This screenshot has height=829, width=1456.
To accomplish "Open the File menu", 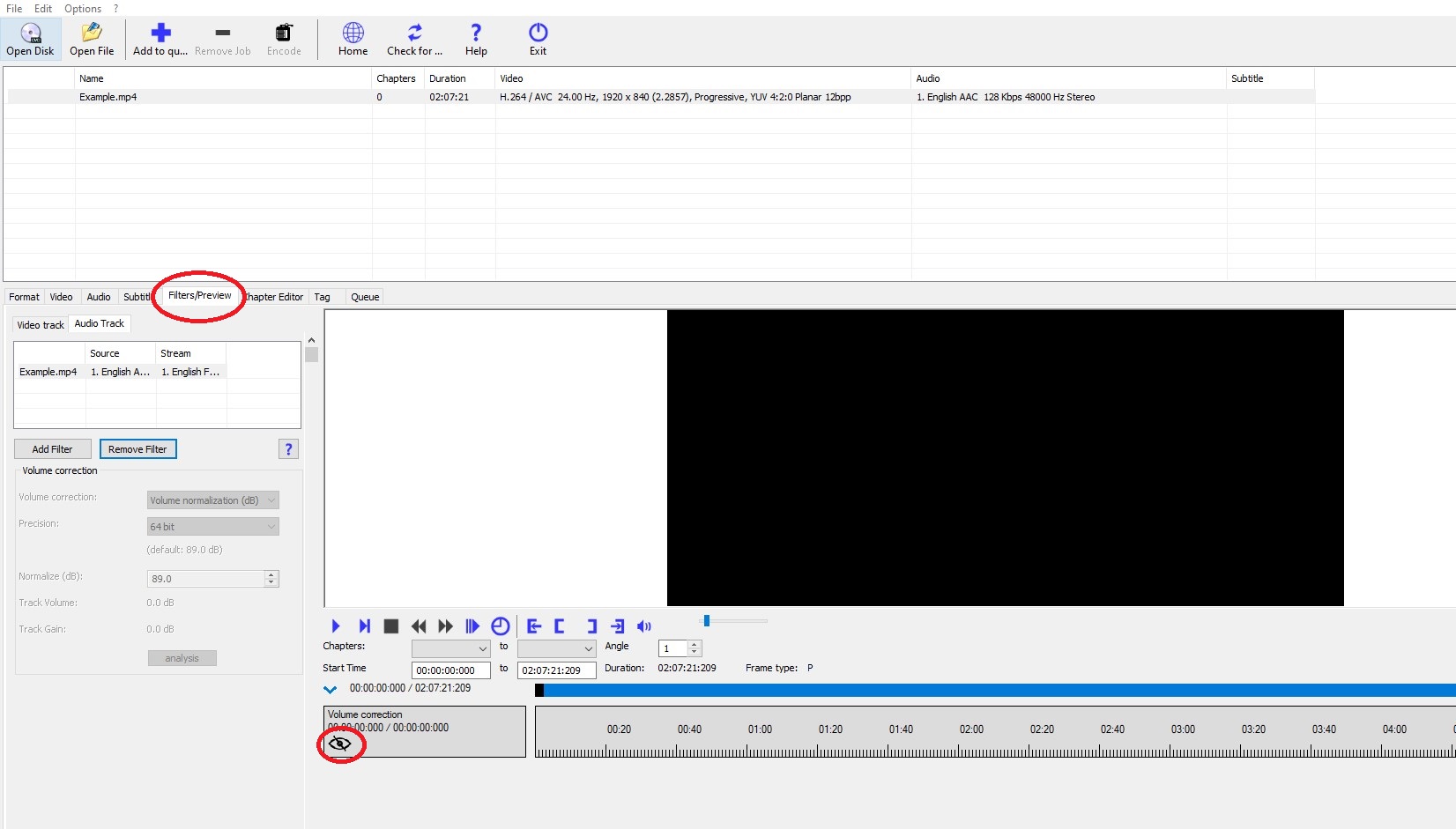I will pos(14,9).
